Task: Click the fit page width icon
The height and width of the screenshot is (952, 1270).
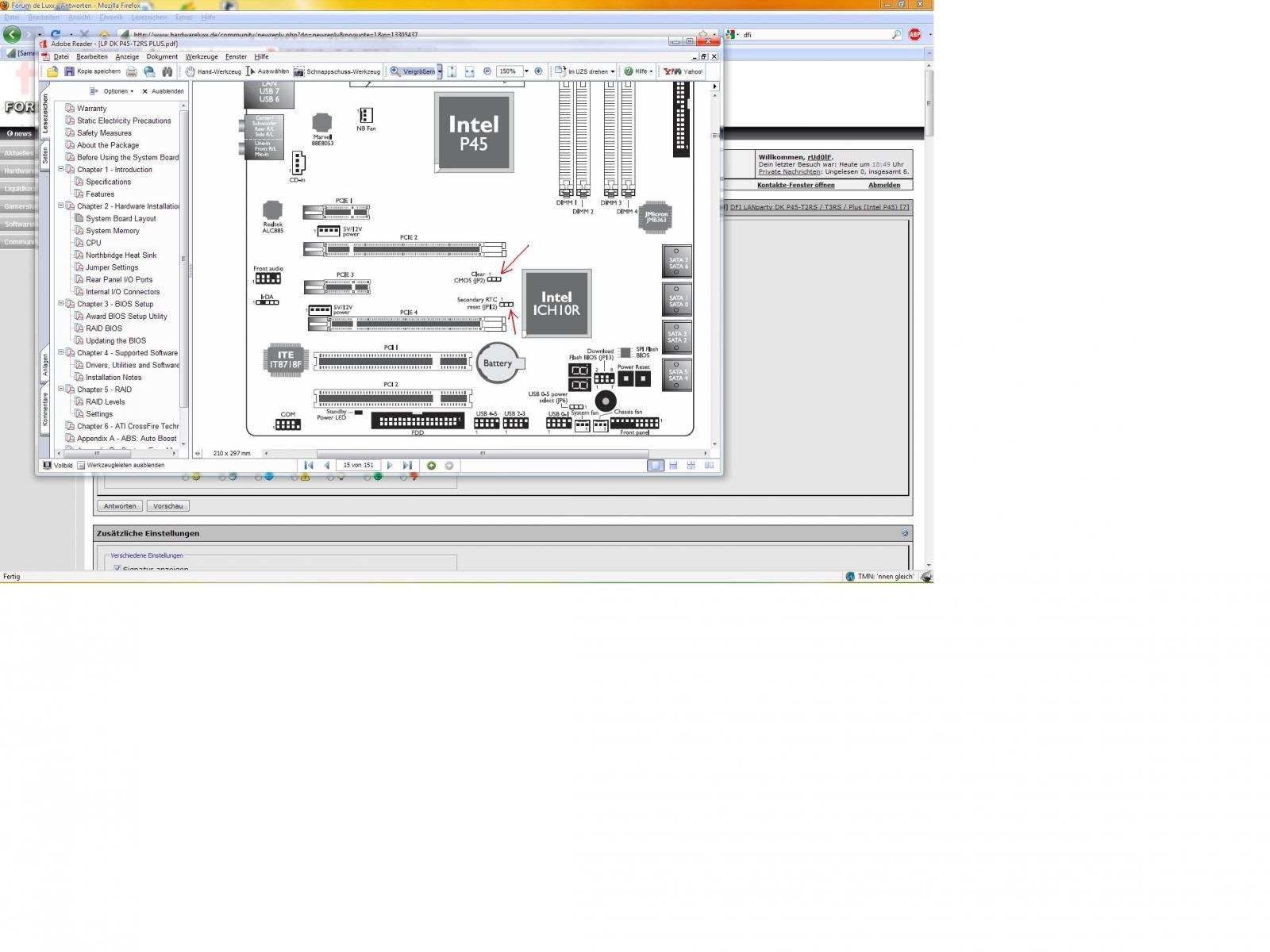Action: [x=469, y=71]
